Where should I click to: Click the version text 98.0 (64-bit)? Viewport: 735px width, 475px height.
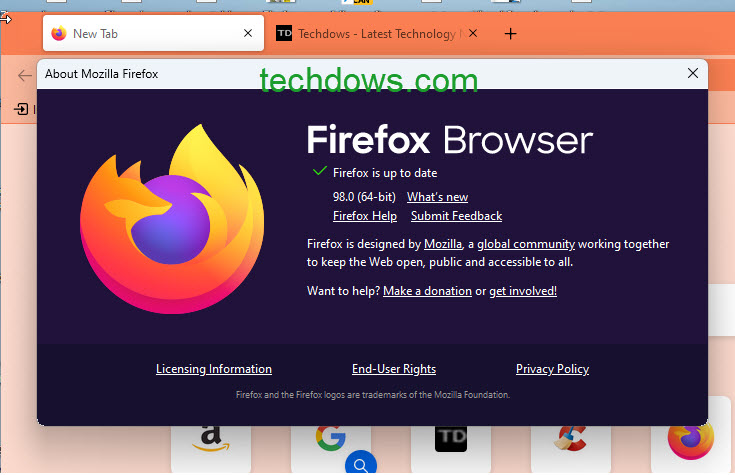point(364,197)
